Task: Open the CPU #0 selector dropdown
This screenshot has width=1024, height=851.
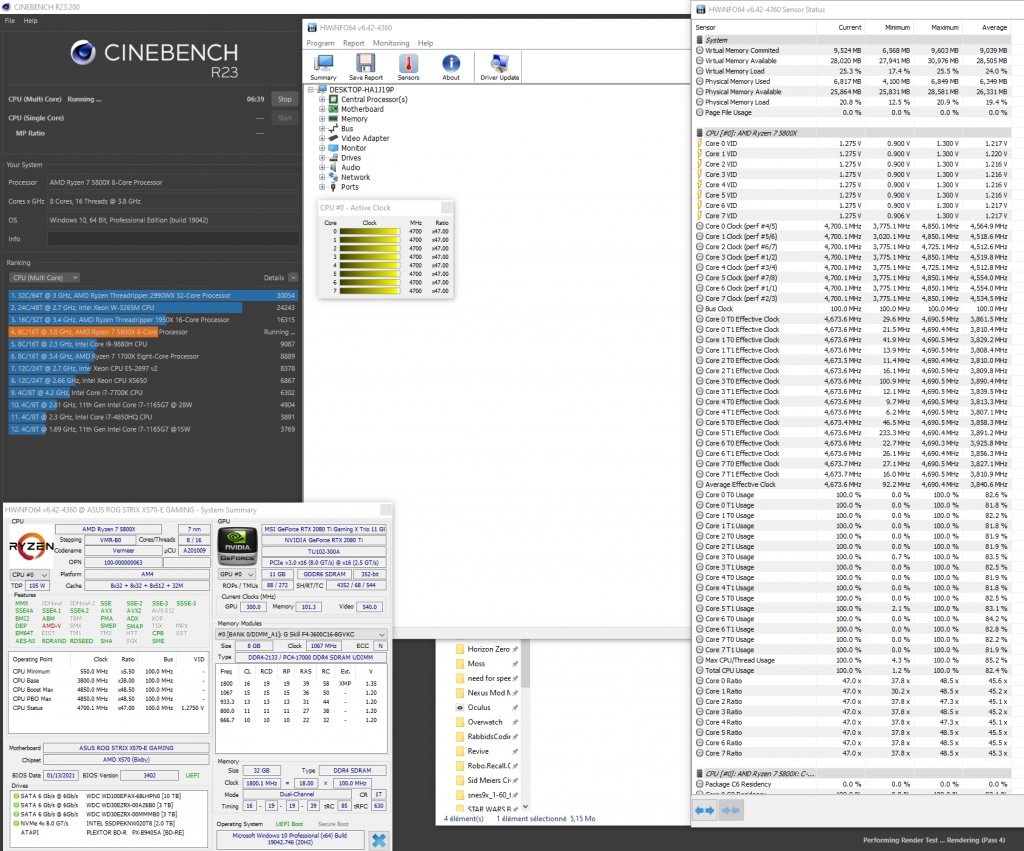Action: tap(29, 575)
